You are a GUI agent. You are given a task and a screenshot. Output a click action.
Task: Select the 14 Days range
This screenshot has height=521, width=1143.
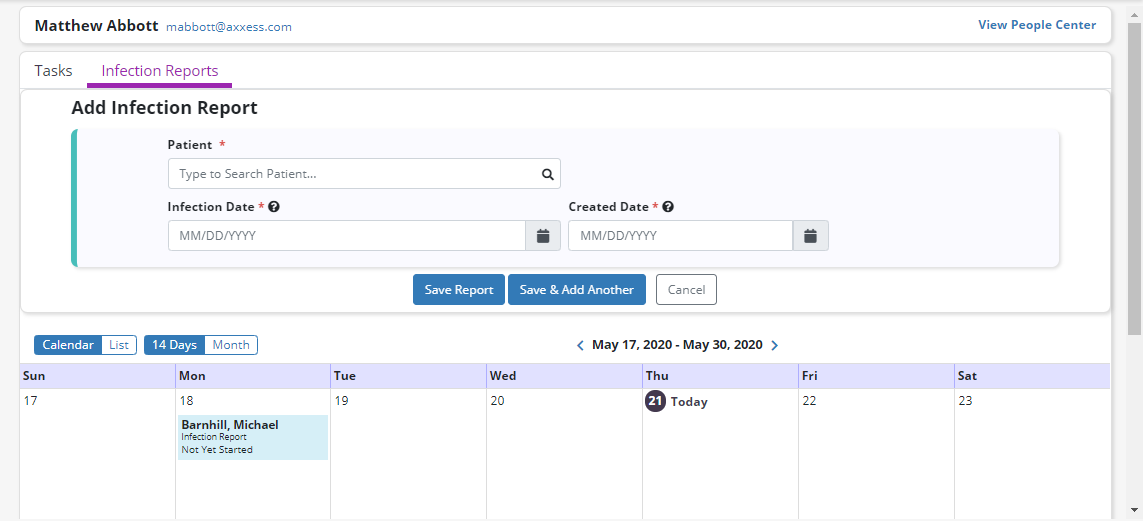click(175, 345)
